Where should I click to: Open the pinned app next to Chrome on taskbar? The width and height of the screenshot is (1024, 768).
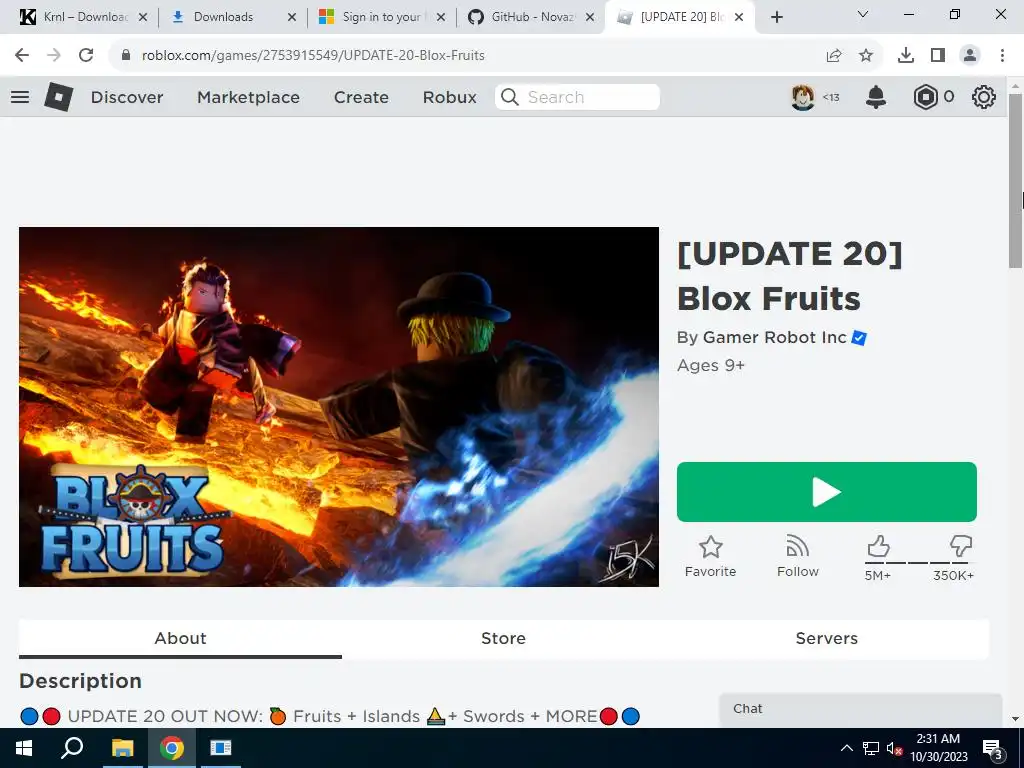(x=221, y=748)
